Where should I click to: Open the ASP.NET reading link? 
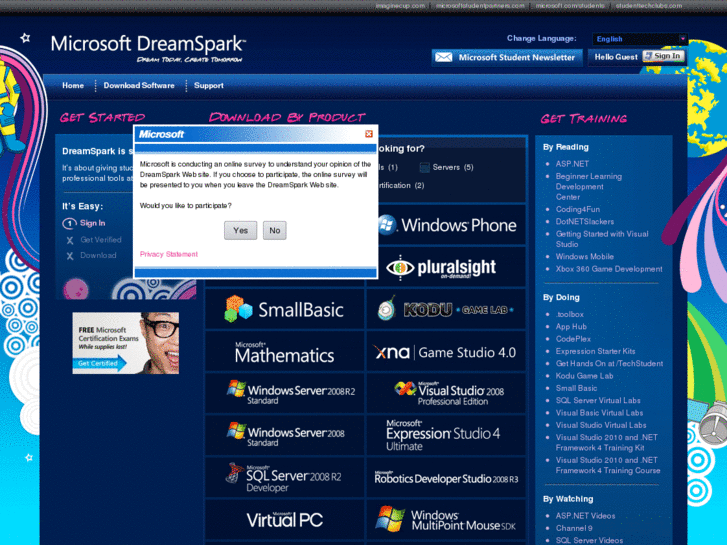[x=572, y=163]
